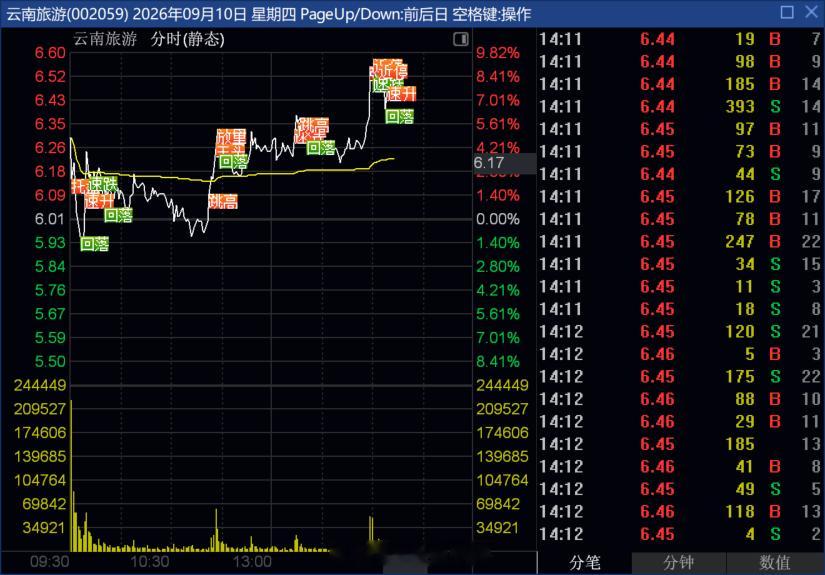Select the tick row with 88 B

click(x=680, y=399)
